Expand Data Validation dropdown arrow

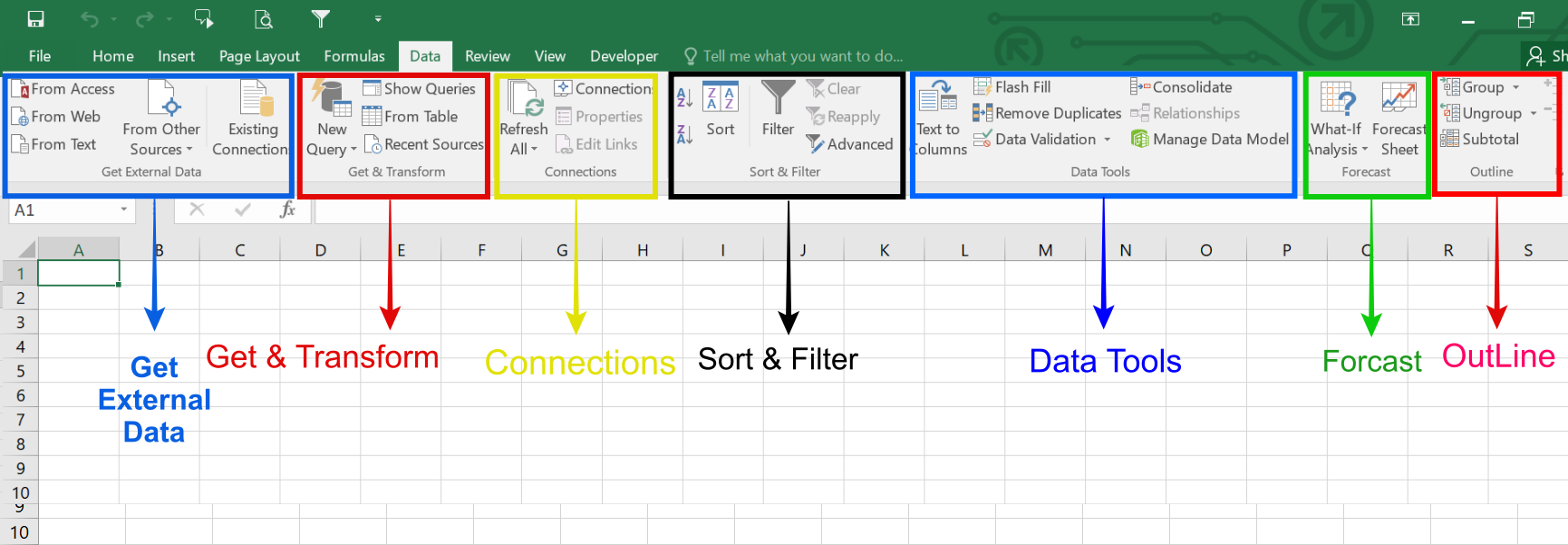pyautogui.click(x=1107, y=140)
